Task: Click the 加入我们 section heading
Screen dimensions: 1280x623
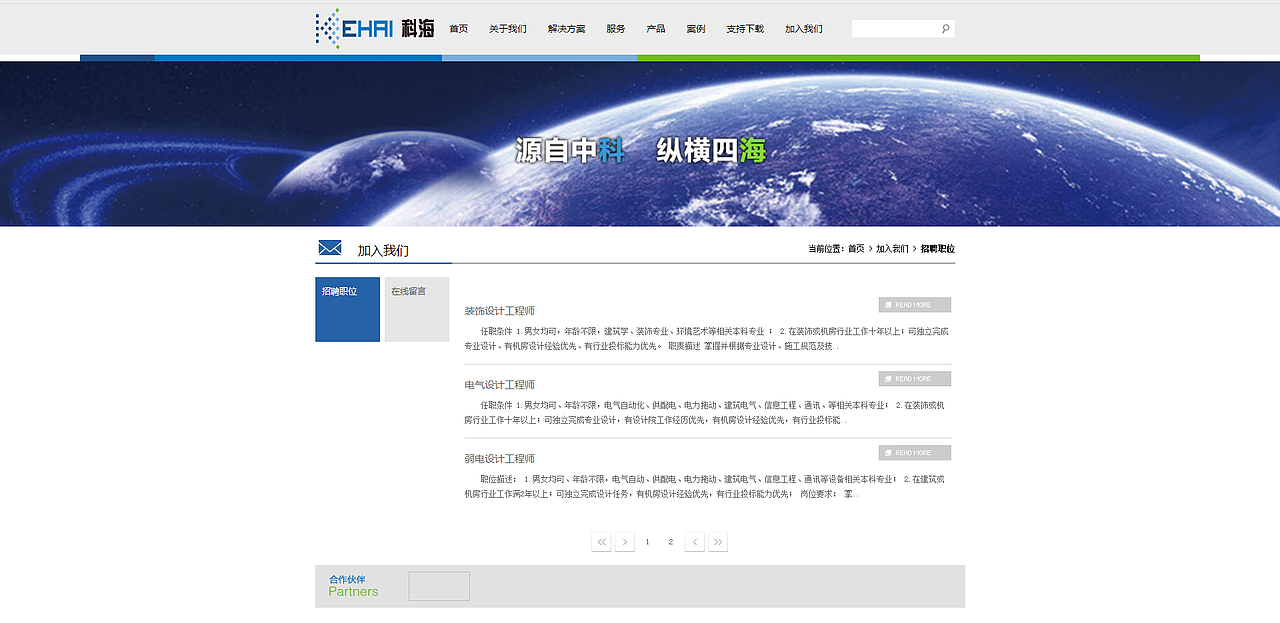Action: click(383, 251)
